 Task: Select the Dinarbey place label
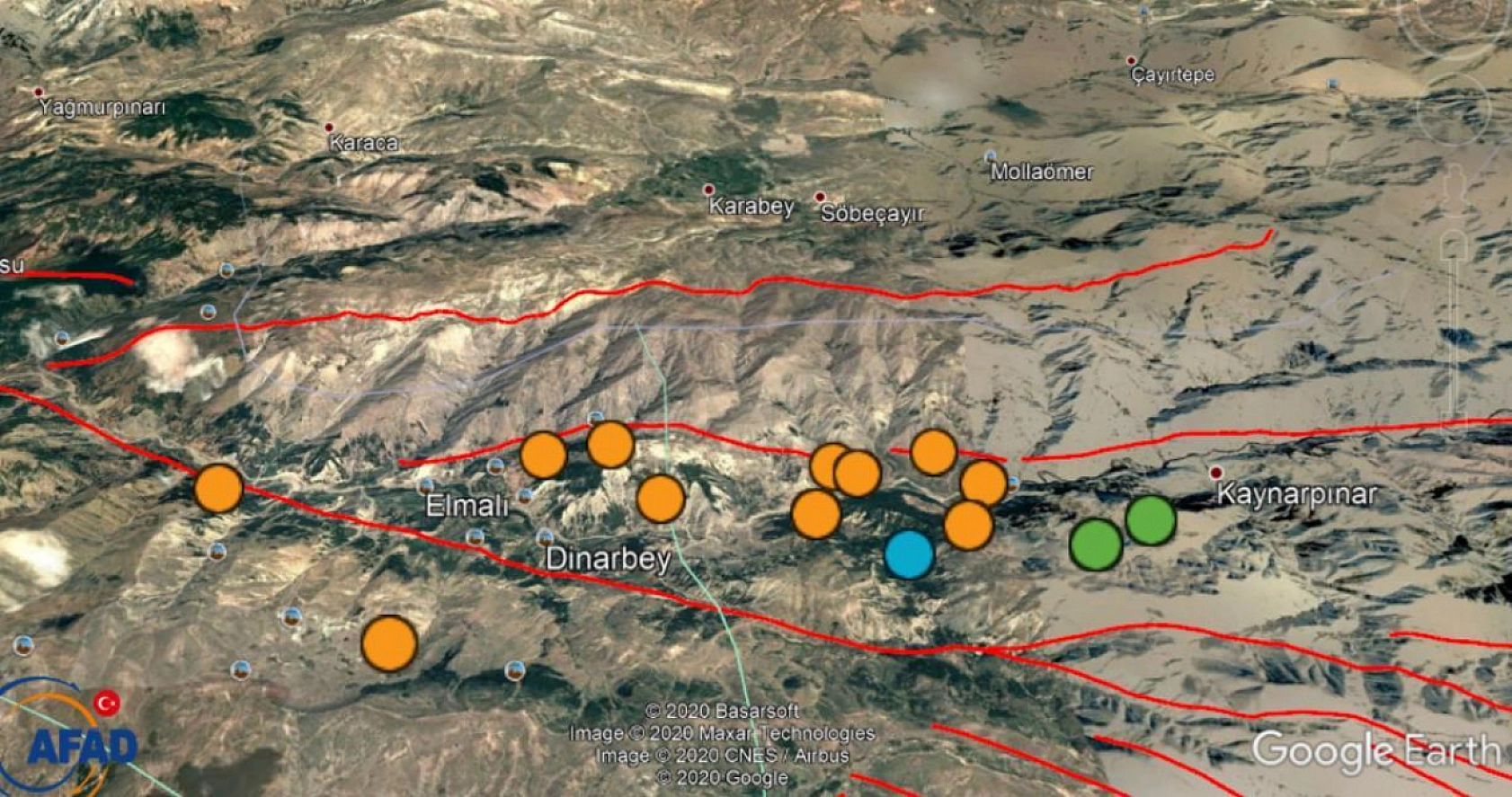point(609,559)
